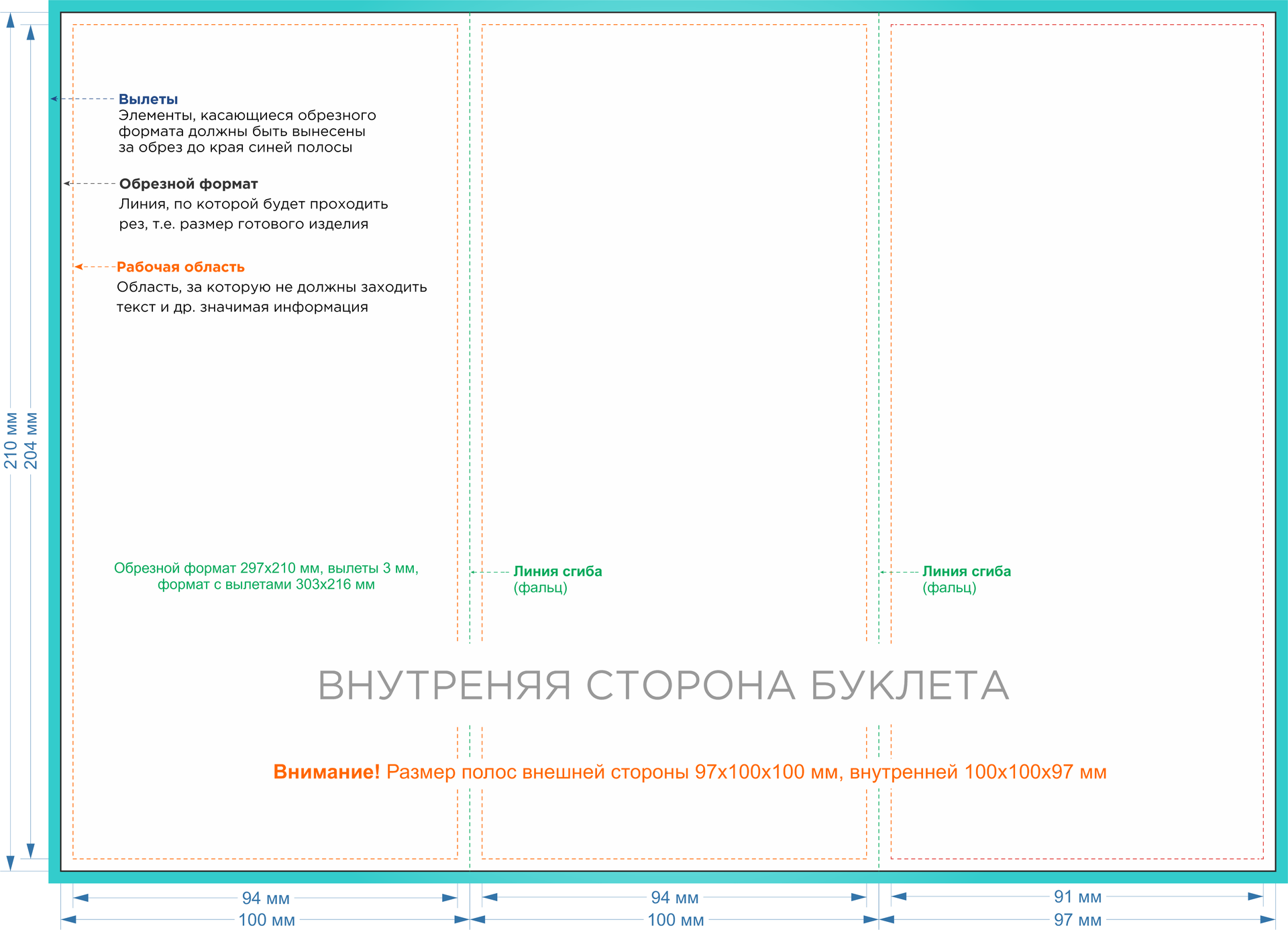This screenshot has width=1288, height=930.
Task: Click the text "формат с вылетами 303x216 мм"
Action: coord(266,585)
